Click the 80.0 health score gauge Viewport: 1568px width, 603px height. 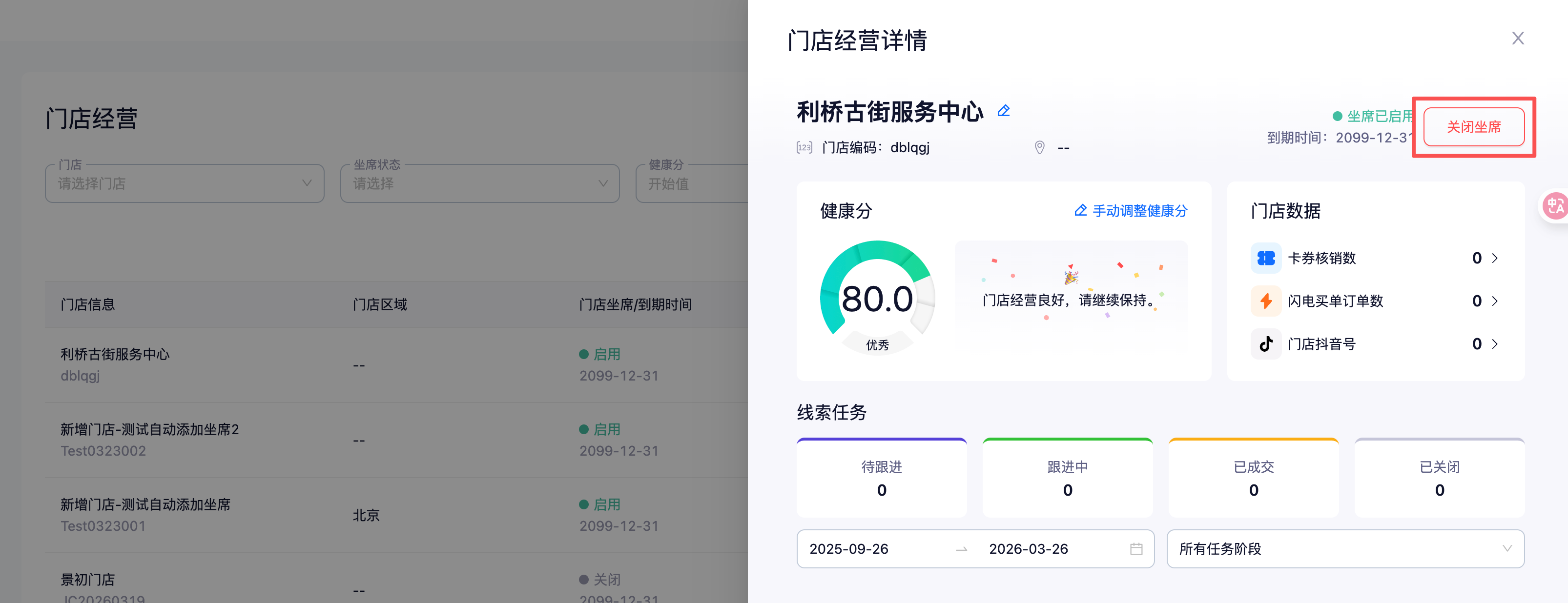tap(877, 298)
